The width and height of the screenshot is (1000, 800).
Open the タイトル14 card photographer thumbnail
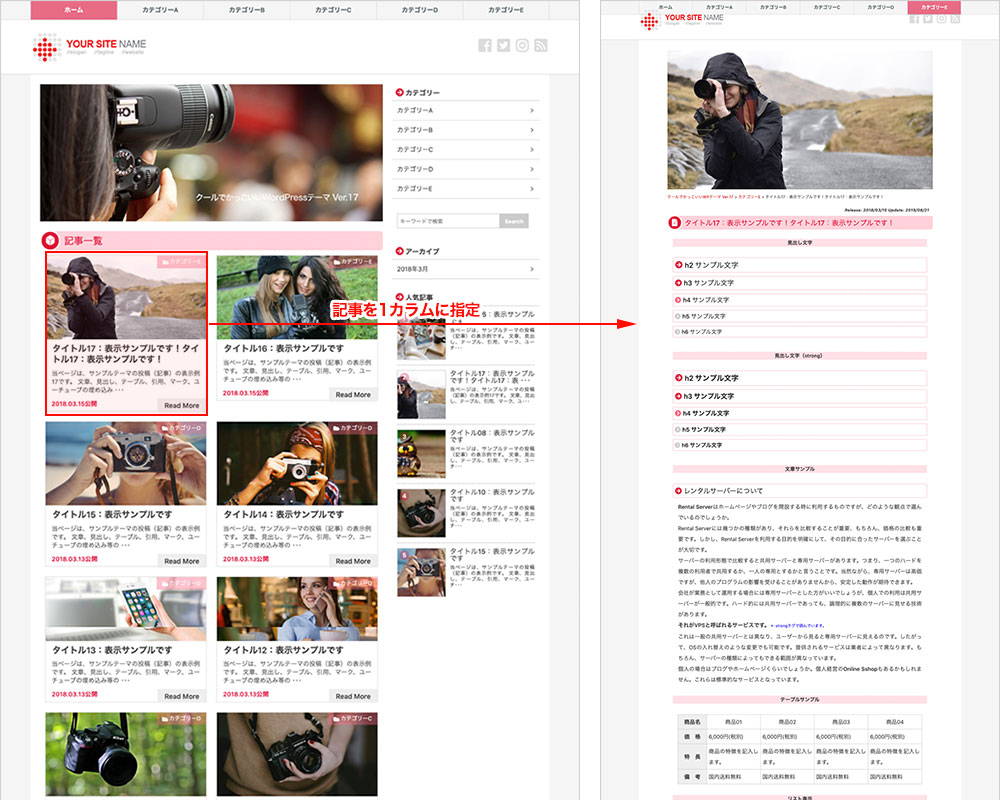(x=297, y=463)
